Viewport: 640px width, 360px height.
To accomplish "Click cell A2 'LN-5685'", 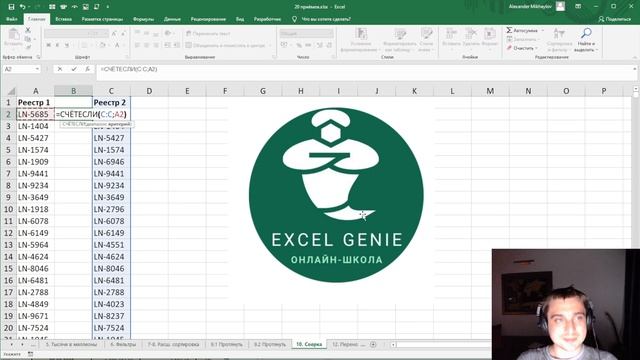I will [x=36, y=114].
